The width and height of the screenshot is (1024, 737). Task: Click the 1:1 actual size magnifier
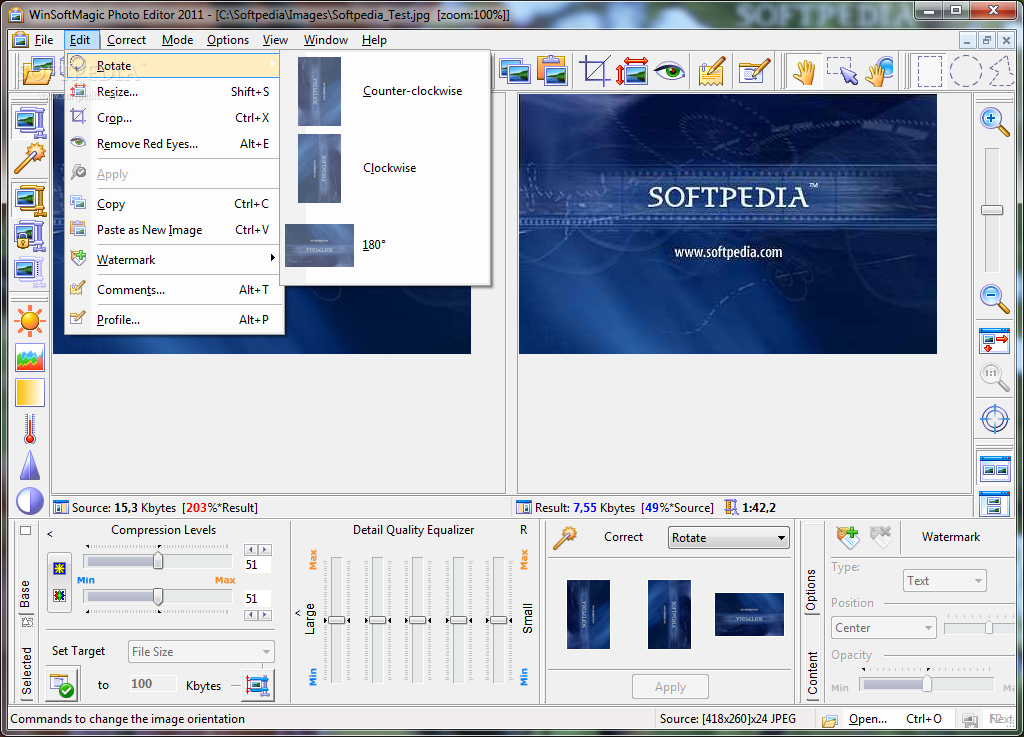tap(994, 377)
